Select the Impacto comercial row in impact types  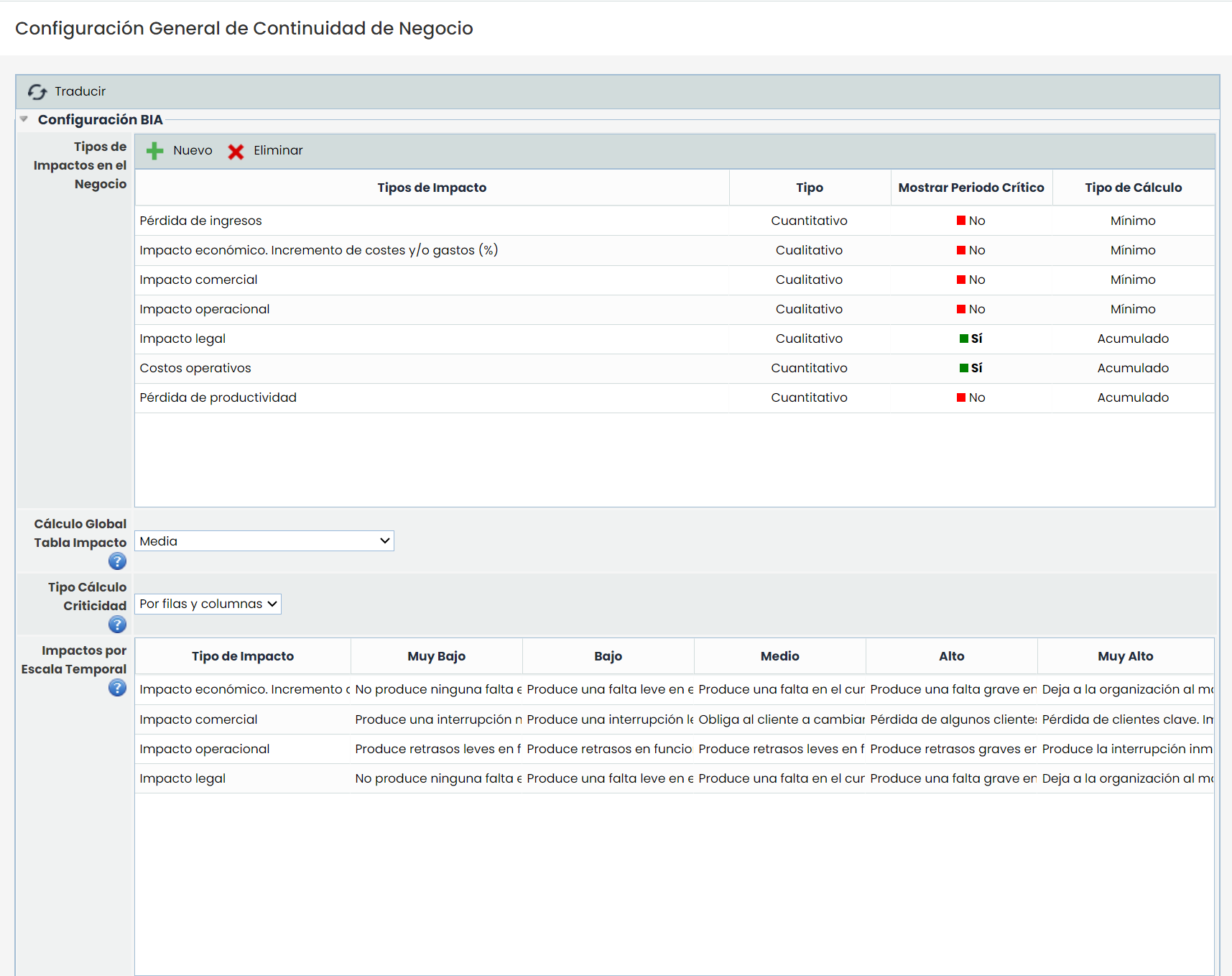(x=198, y=280)
